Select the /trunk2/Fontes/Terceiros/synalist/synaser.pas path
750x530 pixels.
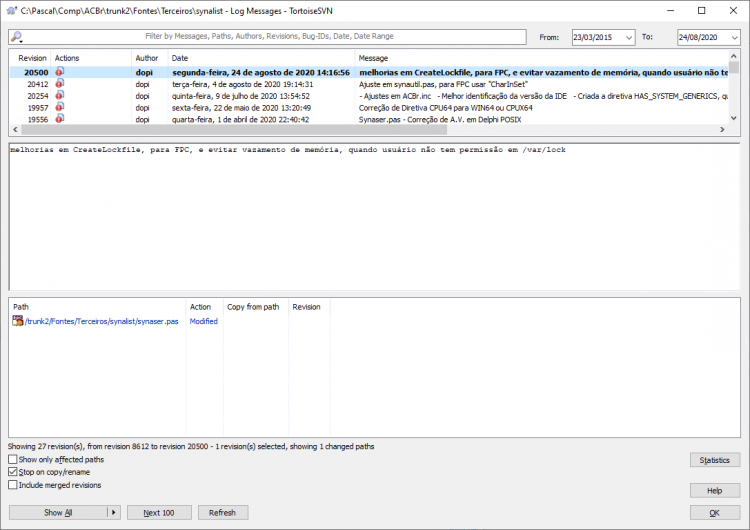pyautogui.click(x=101, y=321)
